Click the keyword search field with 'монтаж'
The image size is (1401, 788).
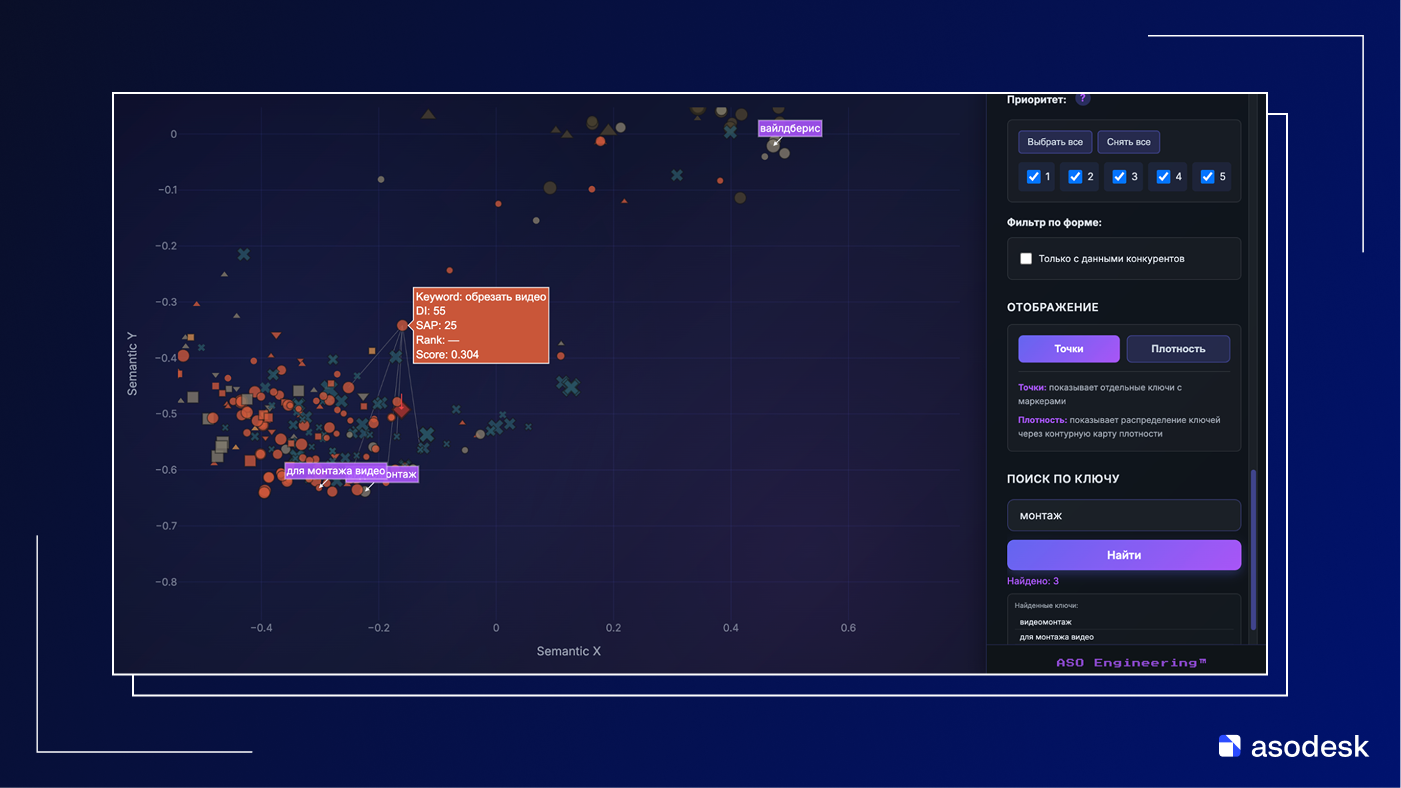[x=1124, y=516]
